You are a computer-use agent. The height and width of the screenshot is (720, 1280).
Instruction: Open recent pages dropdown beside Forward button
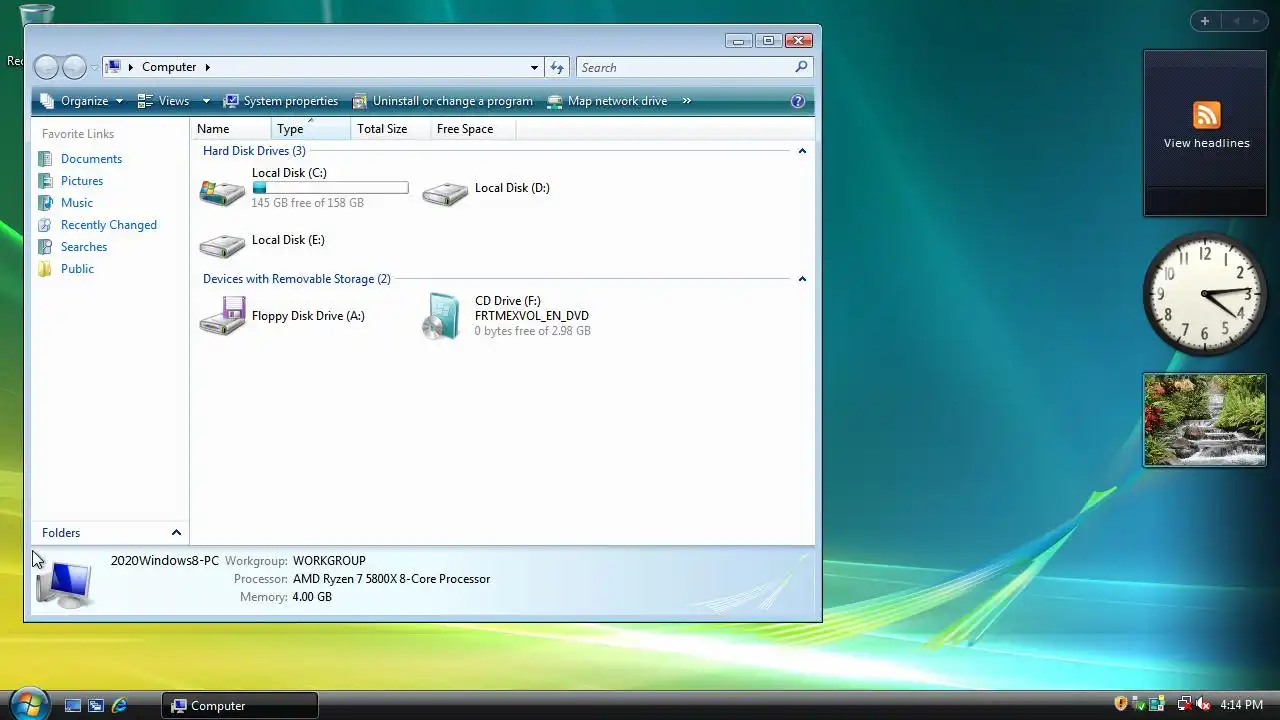click(94, 68)
